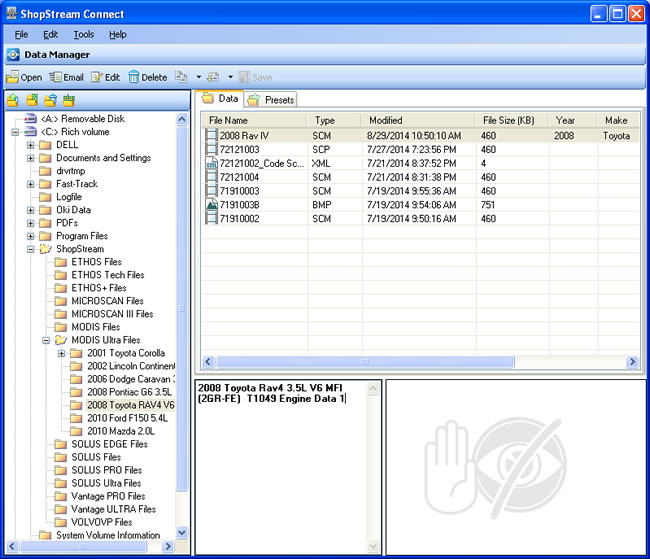Click the Email toolbar icon
650x559 pixels.
(55, 77)
